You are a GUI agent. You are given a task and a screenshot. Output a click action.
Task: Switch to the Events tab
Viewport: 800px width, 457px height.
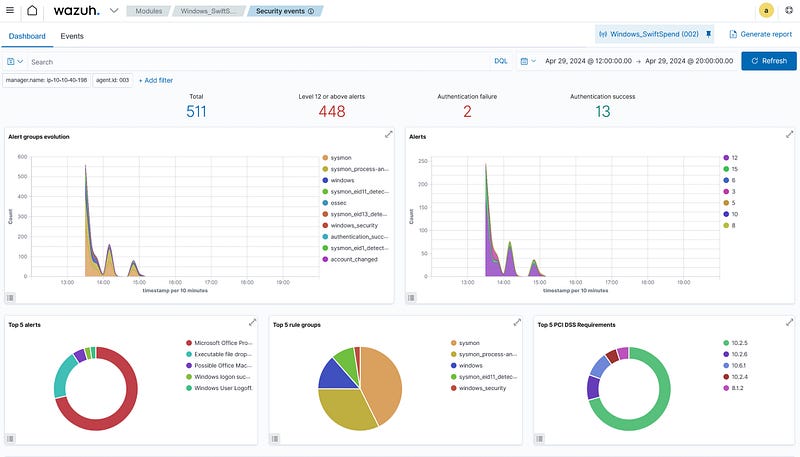tap(72, 36)
